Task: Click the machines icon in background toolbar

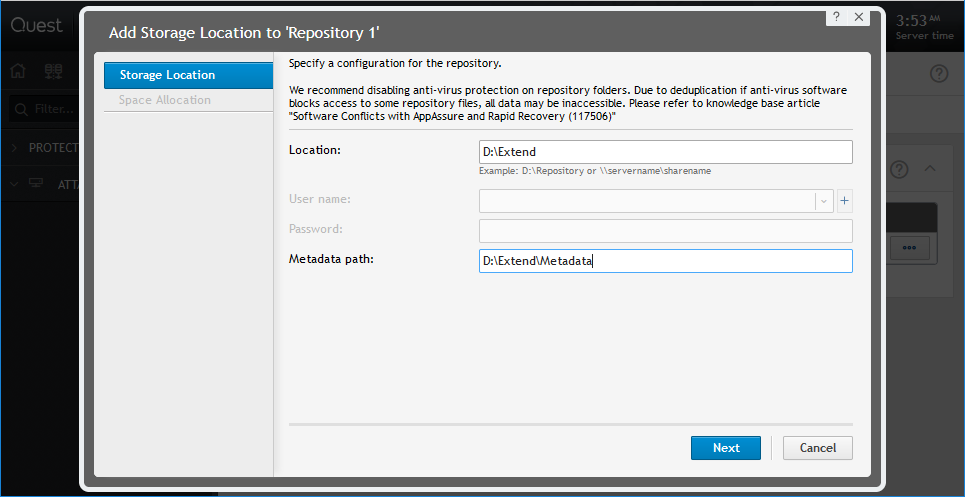Action: (54, 72)
